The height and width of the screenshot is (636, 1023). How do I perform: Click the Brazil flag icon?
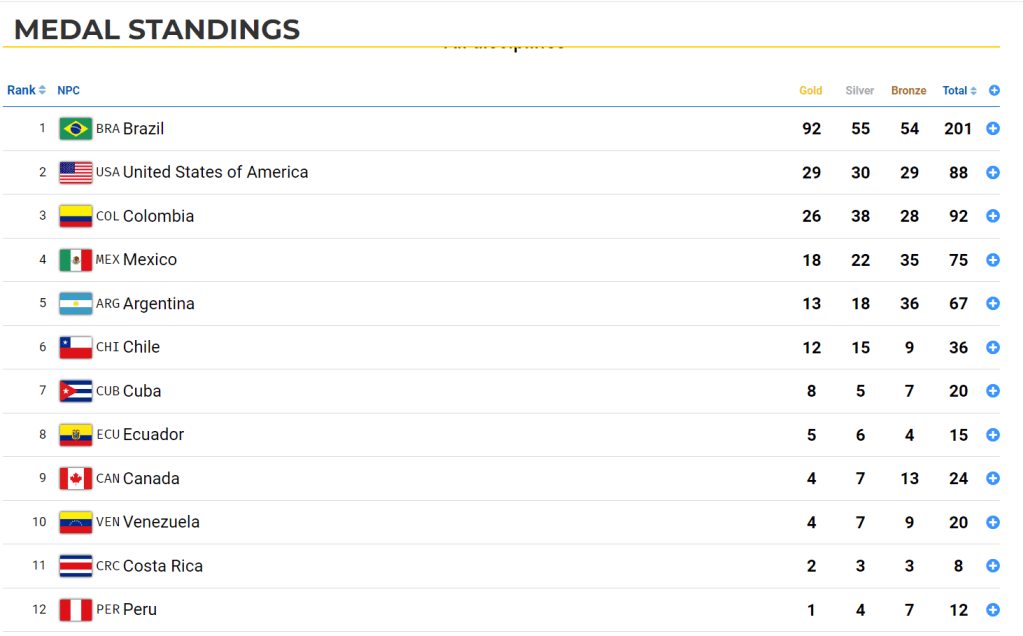point(76,129)
